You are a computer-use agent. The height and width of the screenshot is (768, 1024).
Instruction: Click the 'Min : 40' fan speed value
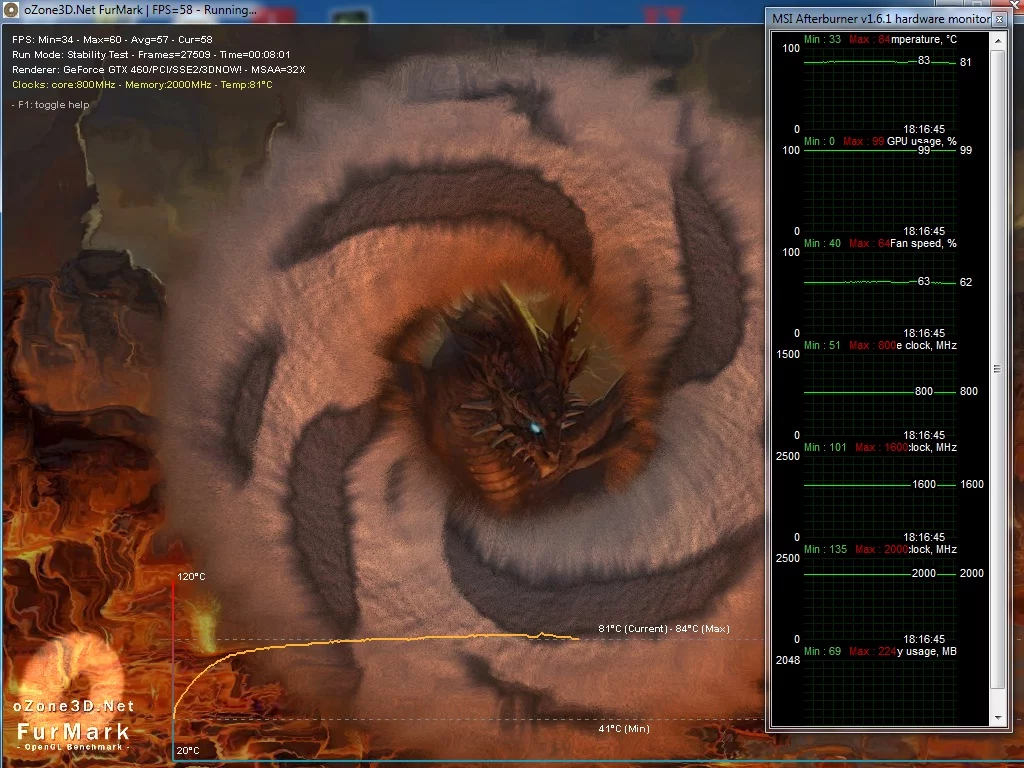[822, 243]
